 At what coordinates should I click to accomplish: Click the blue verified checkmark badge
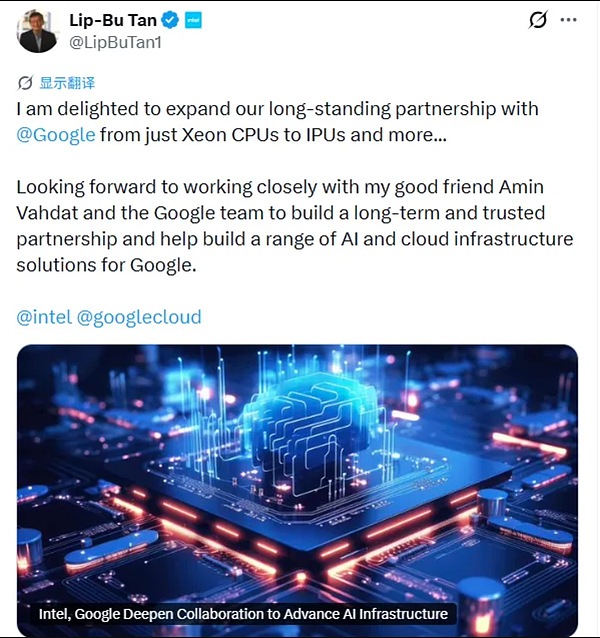point(171,20)
